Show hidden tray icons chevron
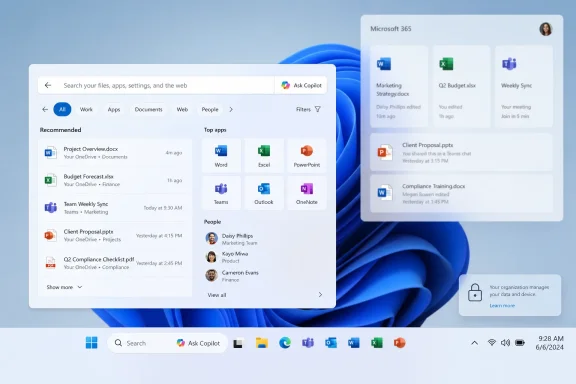This screenshot has height=384, width=576. click(x=475, y=343)
